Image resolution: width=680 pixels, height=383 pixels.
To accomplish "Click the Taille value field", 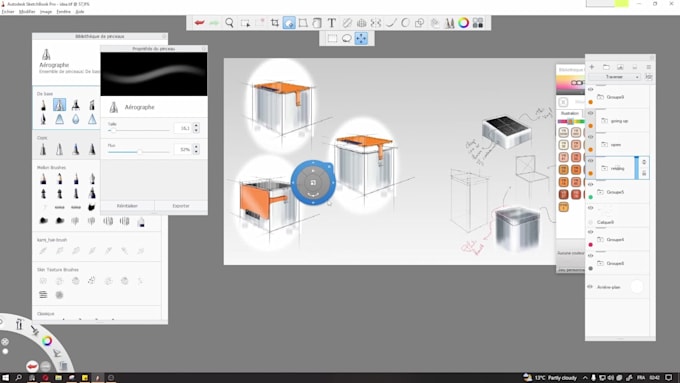I will point(183,128).
